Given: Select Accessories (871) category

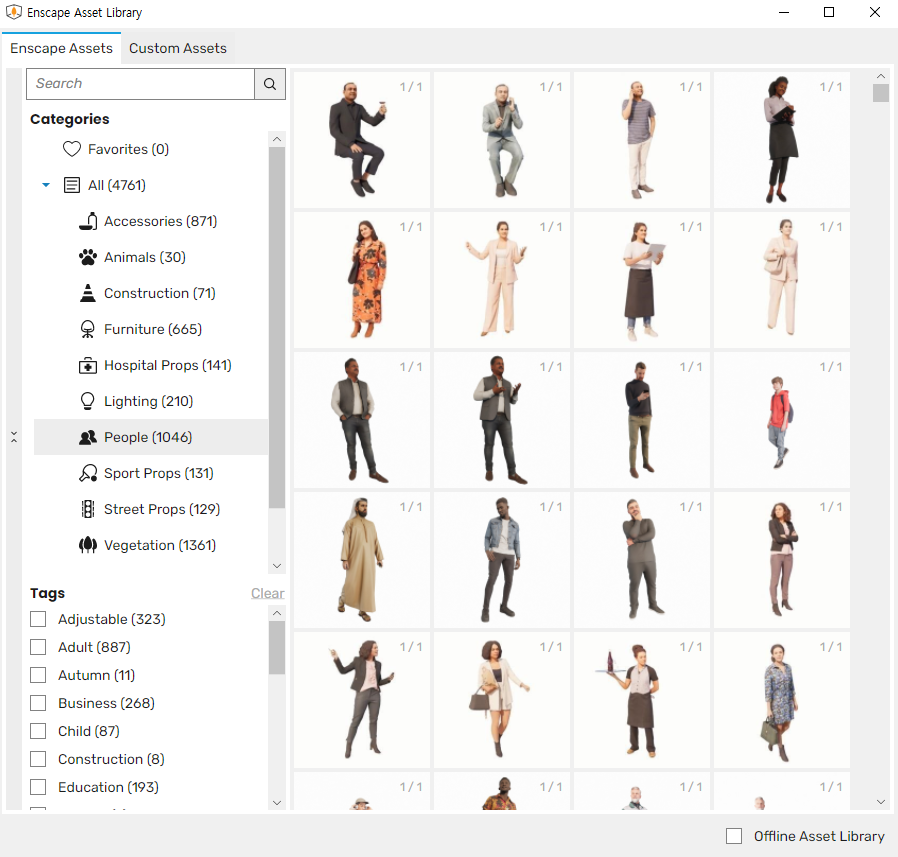Looking at the screenshot, I should pos(160,221).
